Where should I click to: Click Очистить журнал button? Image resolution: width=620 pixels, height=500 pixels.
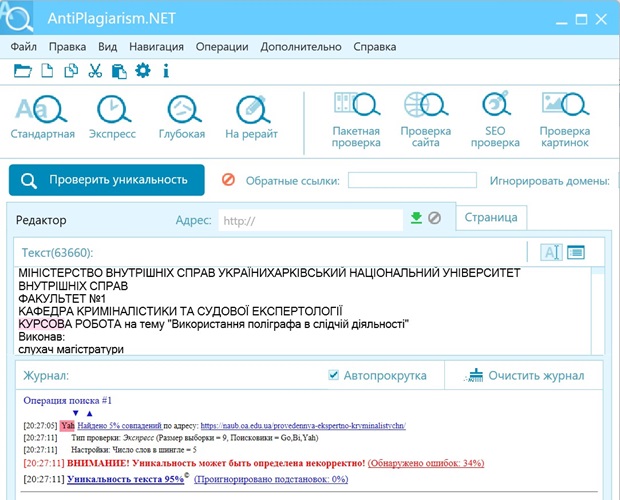[x=525, y=375]
